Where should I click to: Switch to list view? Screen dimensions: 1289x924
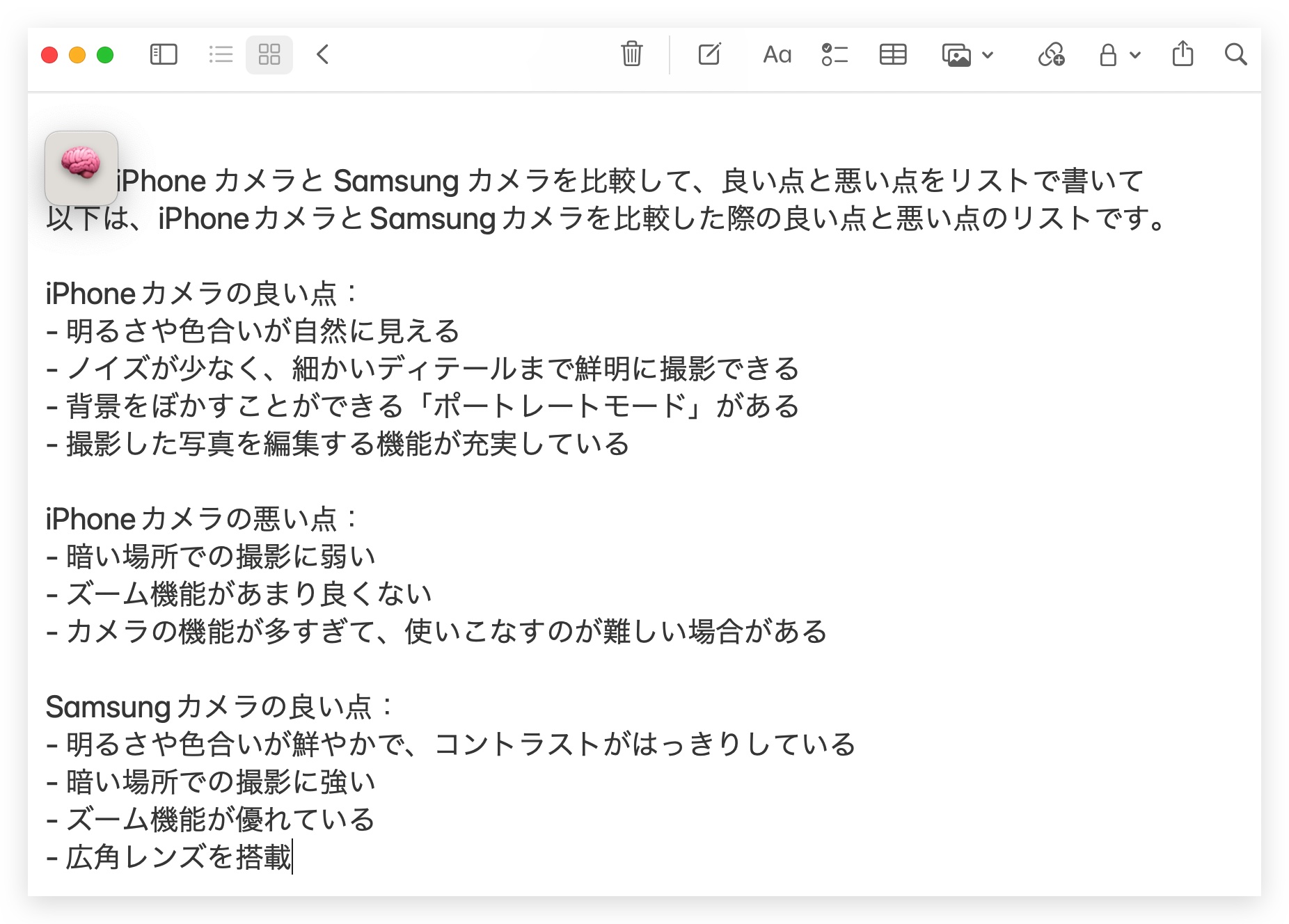(221, 54)
